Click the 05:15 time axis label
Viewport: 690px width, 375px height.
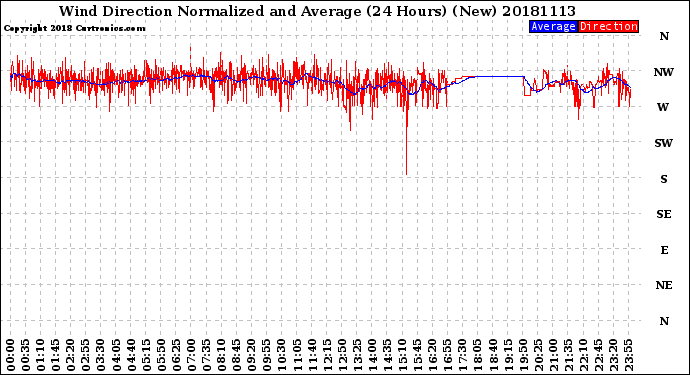[x=147, y=355]
